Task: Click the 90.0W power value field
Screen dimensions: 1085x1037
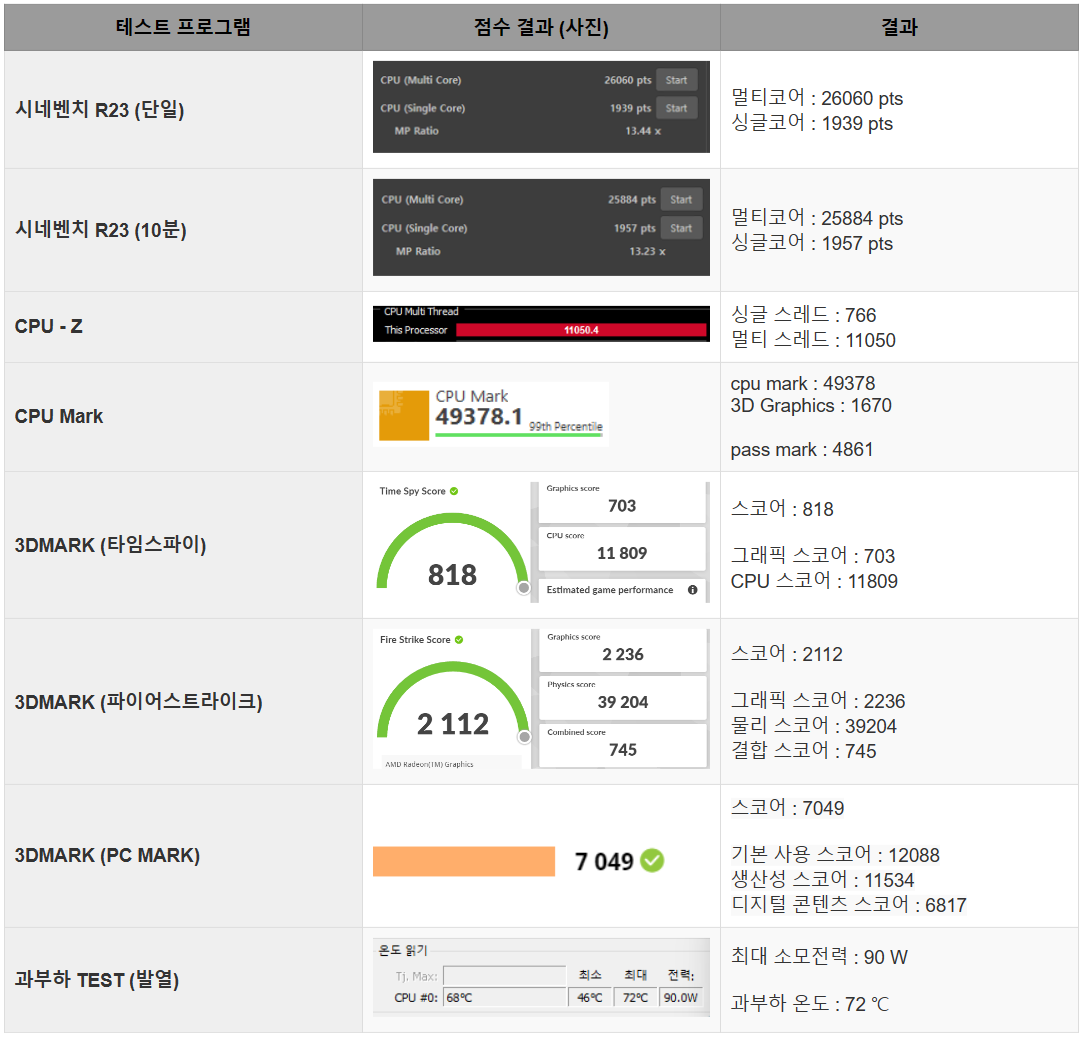Action: [x=681, y=998]
